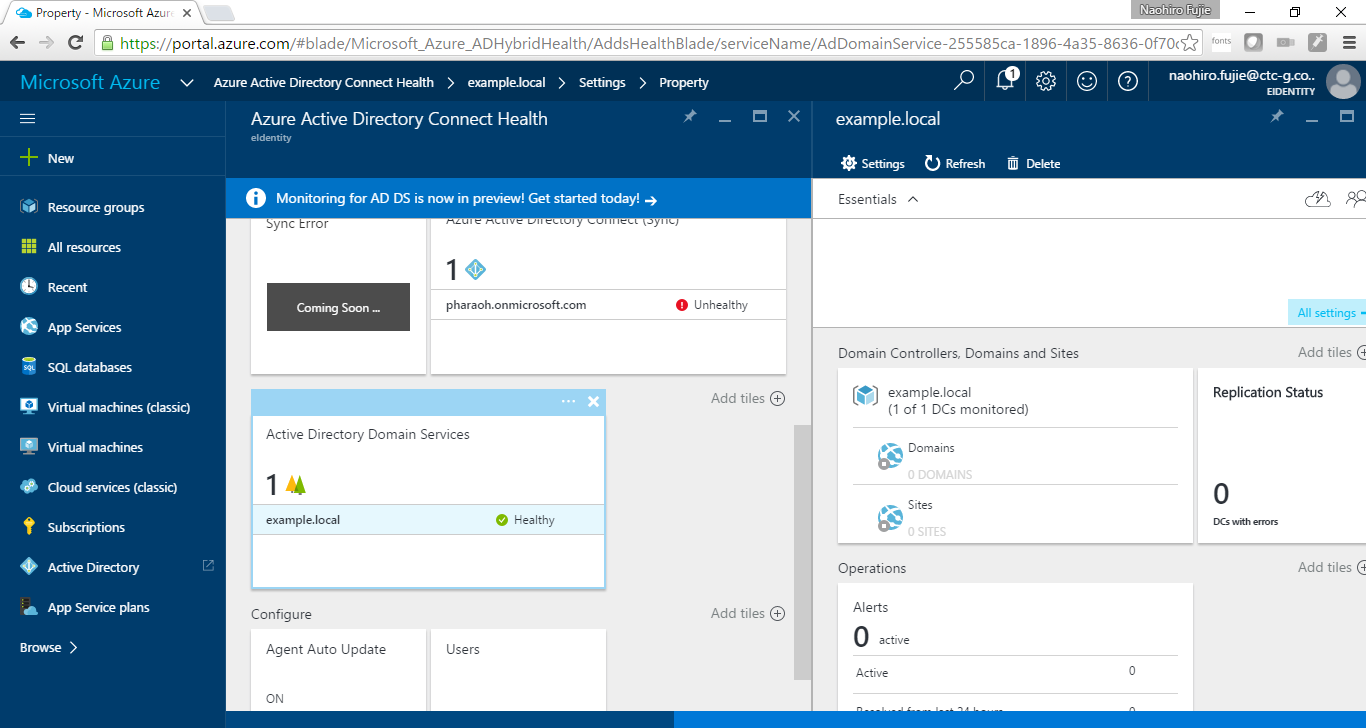Viewport: 1366px width, 728px height.
Task: Open All settings link
Action: 1327,313
